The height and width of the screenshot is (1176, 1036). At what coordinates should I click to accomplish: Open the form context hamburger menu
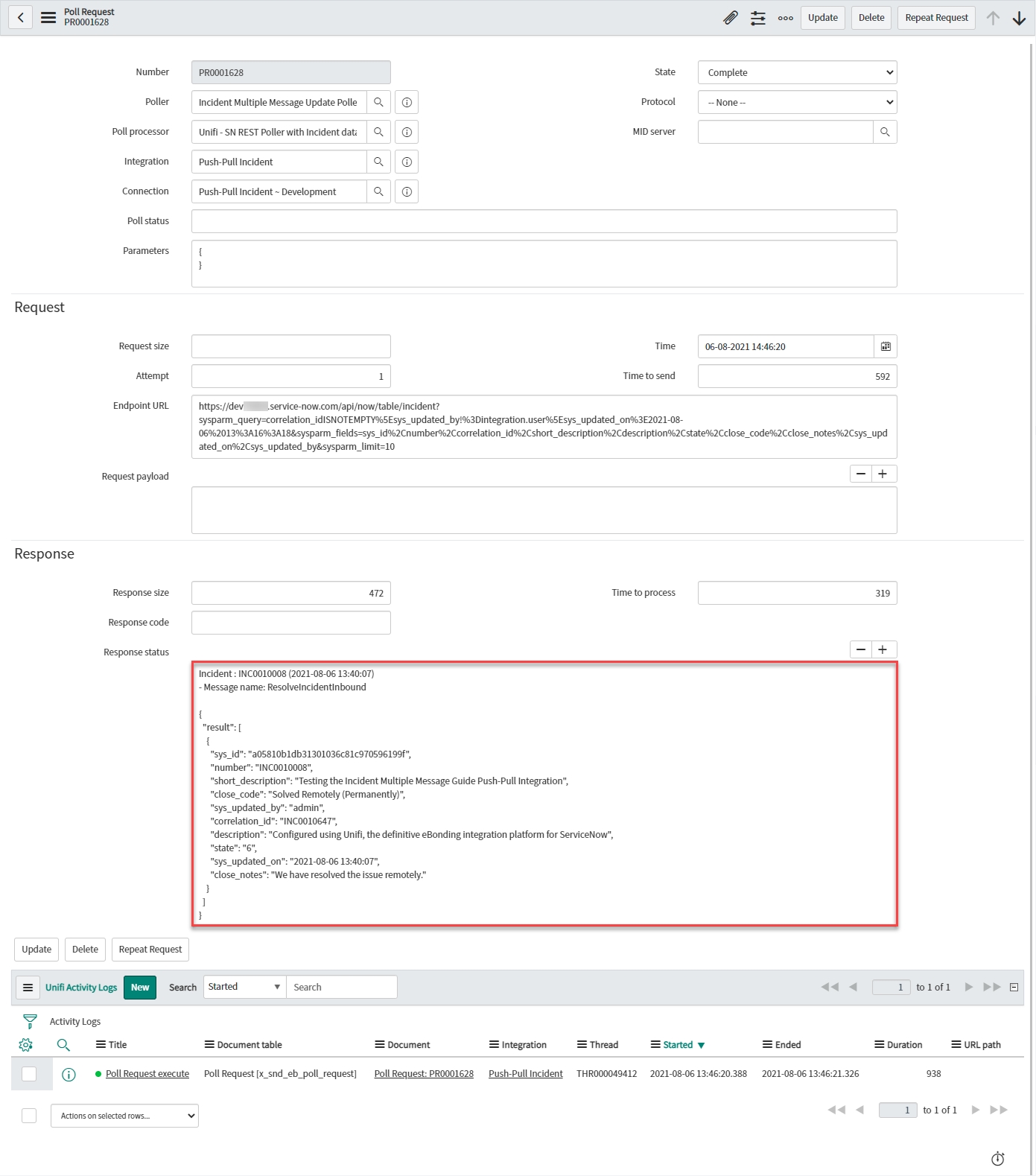coord(48,18)
